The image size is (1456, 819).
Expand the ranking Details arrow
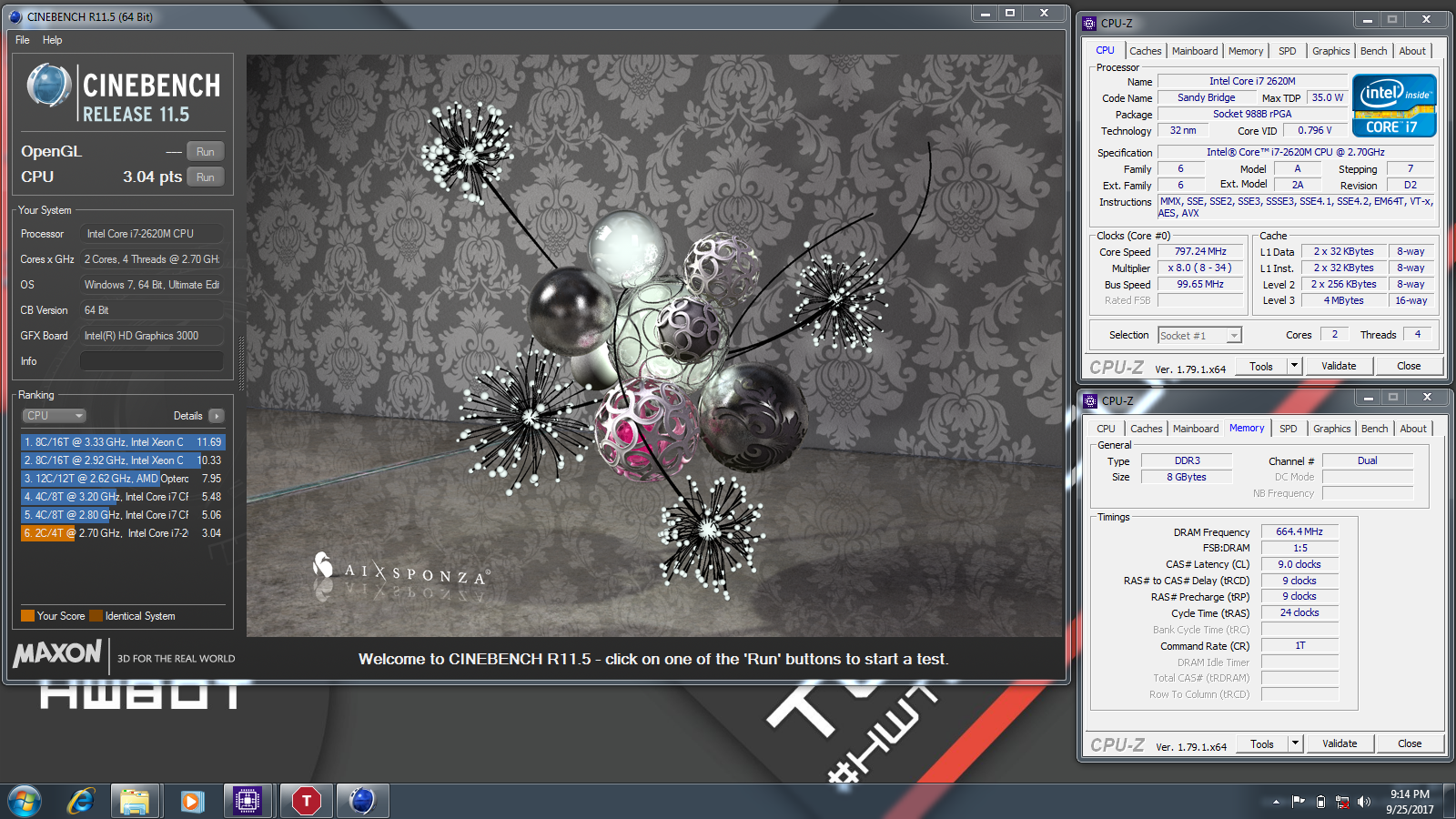tap(217, 416)
